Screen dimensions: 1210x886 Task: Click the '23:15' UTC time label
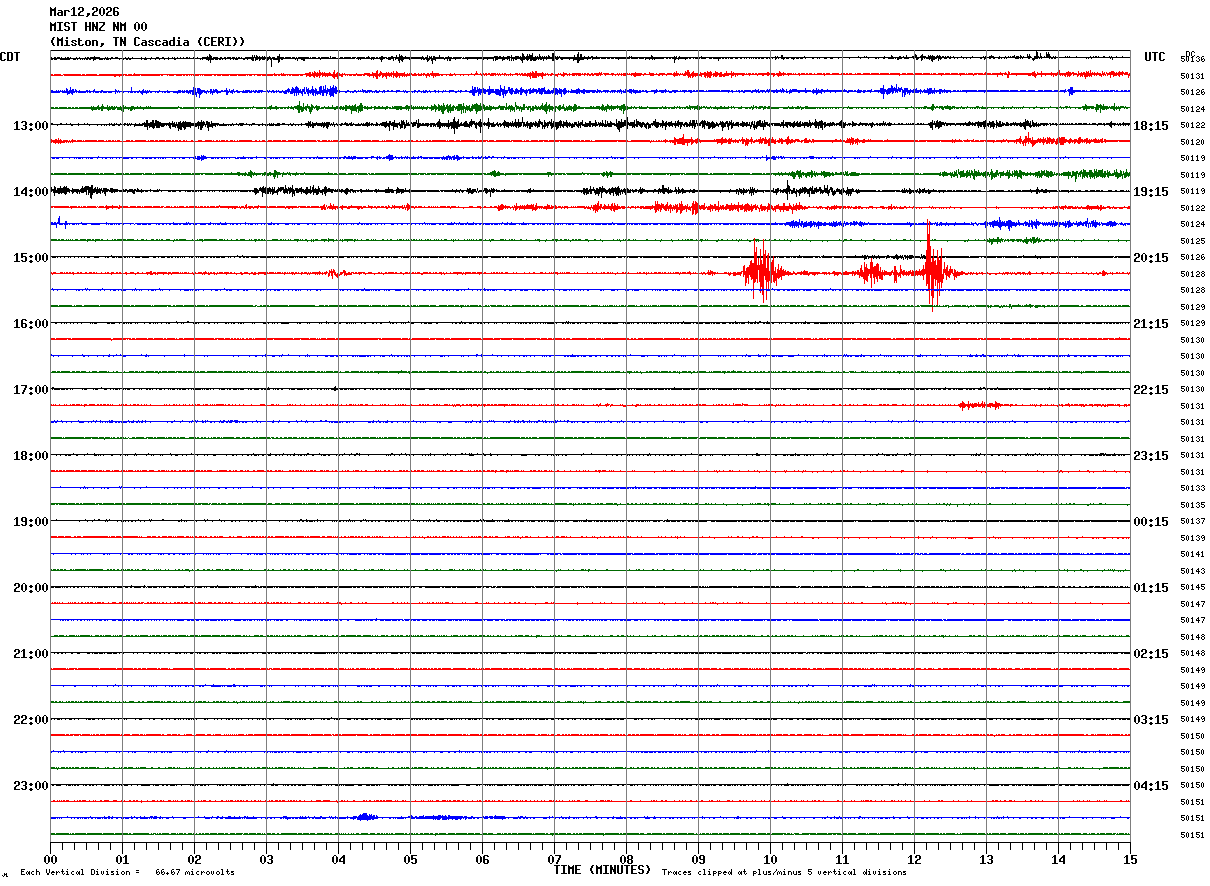(1151, 456)
